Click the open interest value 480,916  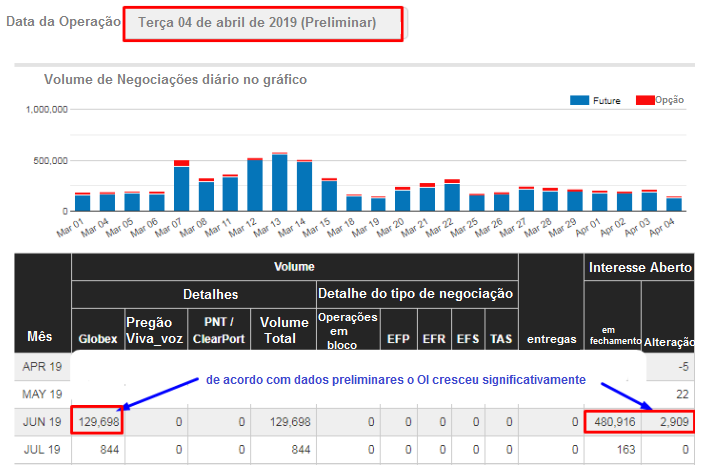[x=612, y=423]
